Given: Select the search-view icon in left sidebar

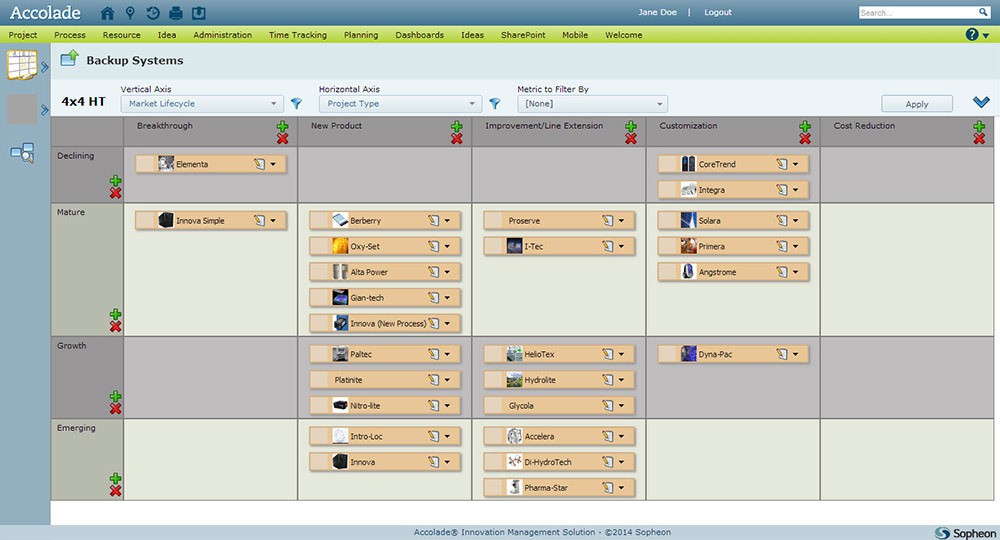Looking at the screenshot, I should click(x=21, y=153).
